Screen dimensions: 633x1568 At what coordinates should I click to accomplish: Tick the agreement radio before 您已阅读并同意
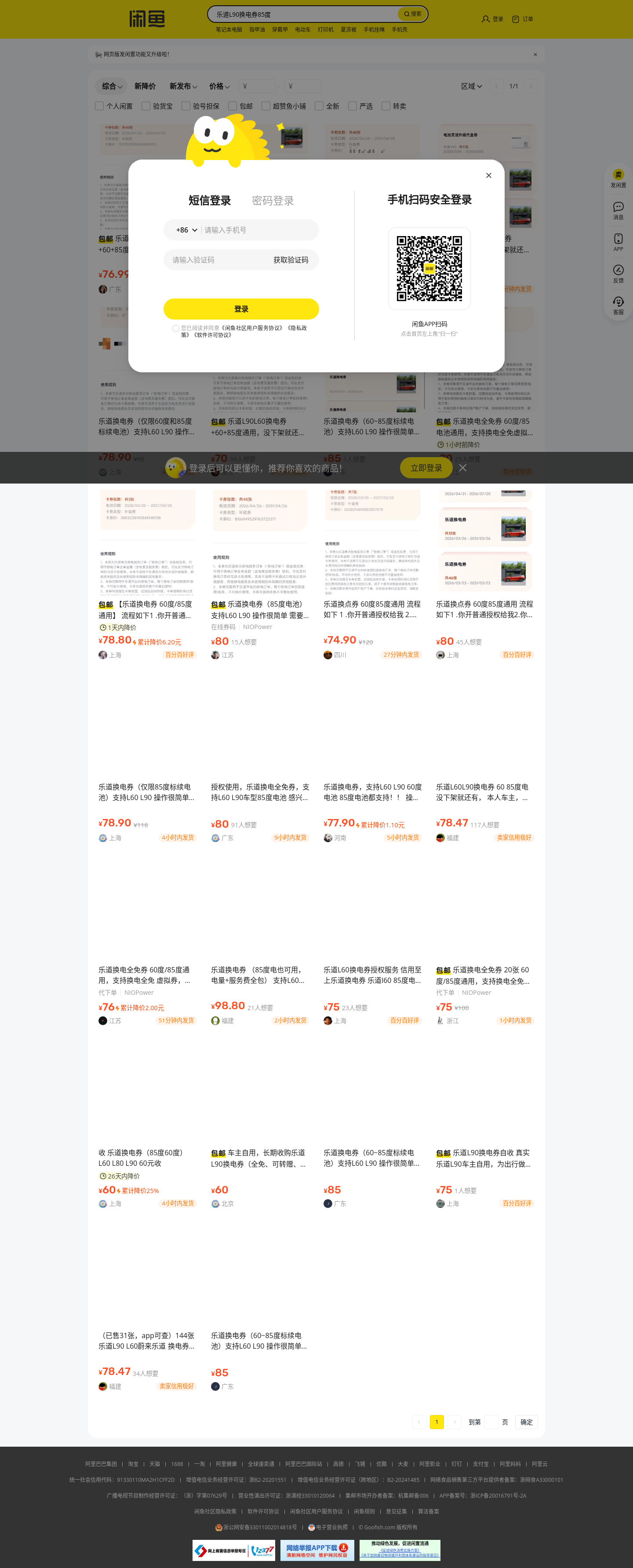pos(176,328)
